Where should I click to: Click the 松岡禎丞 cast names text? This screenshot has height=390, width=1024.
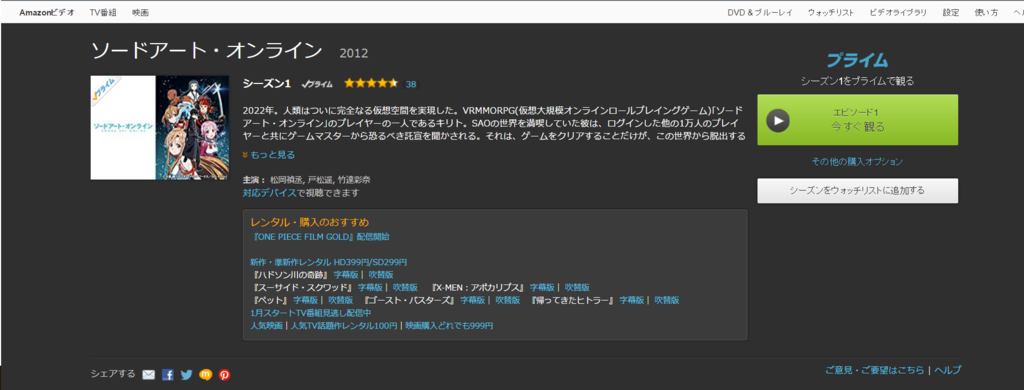coord(320,180)
